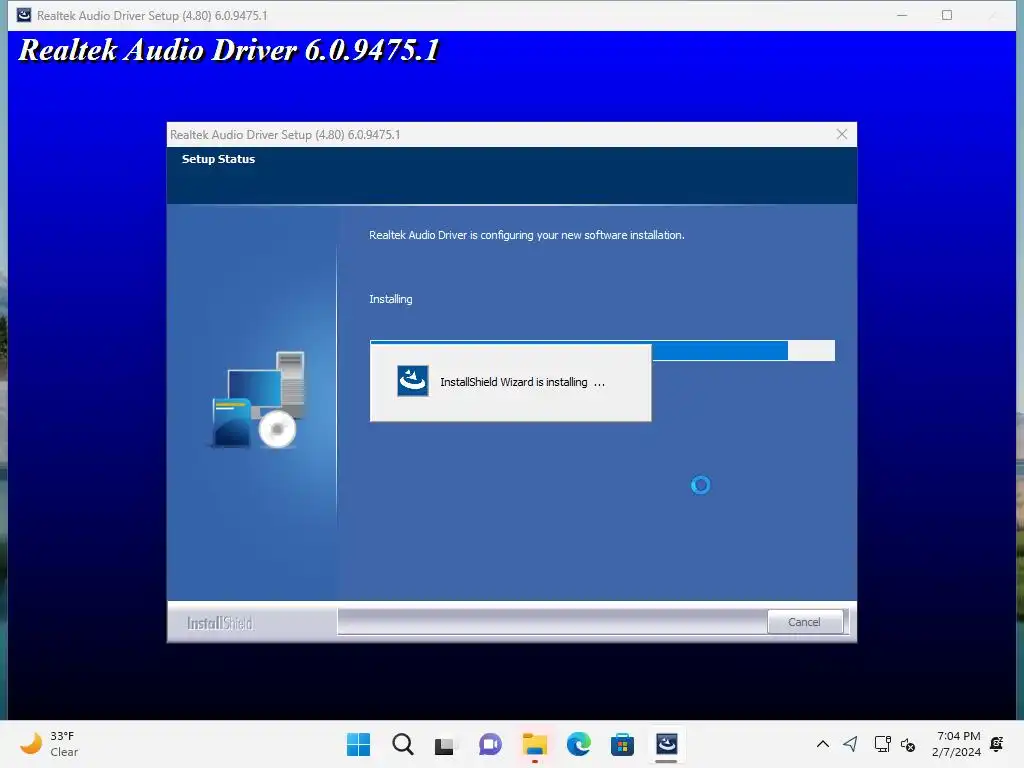The image size is (1024, 768).
Task: Open weather widget showing 33°F Clear
Action: coord(49,744)
